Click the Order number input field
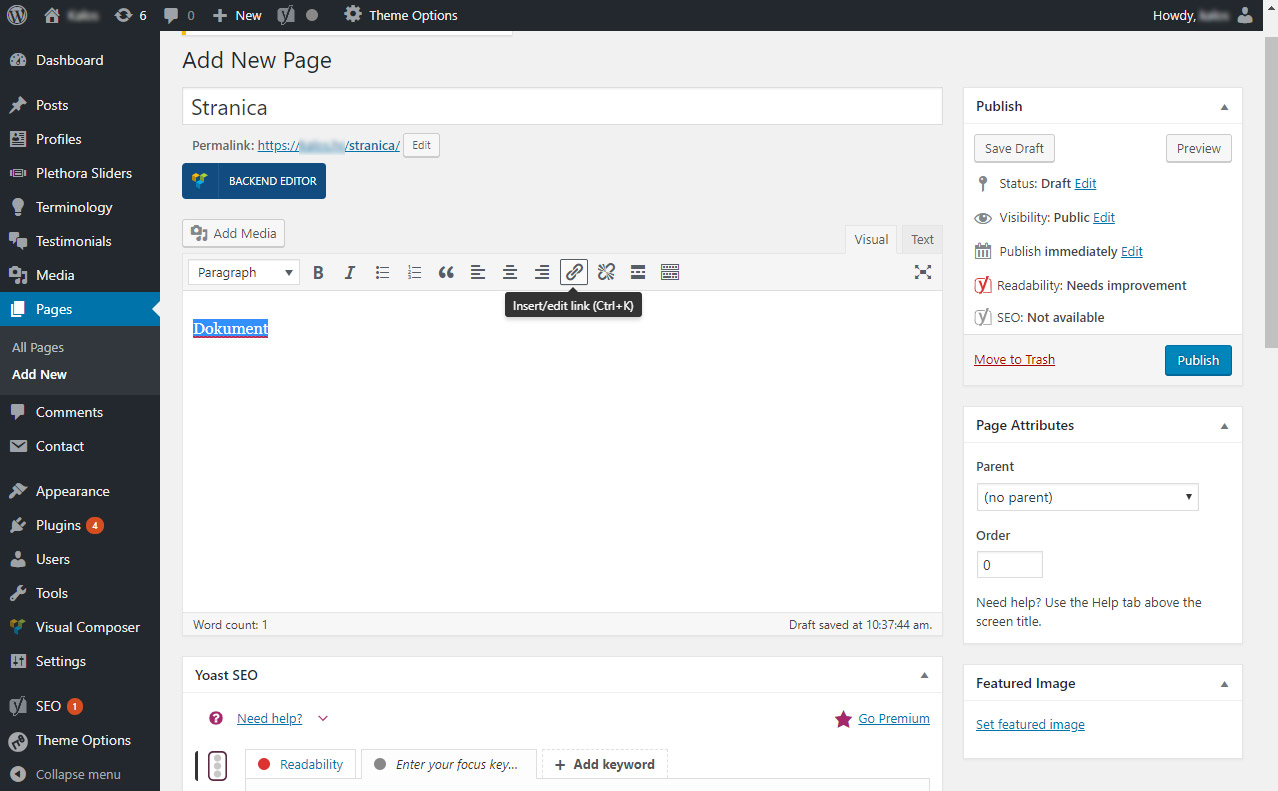The width and height of the screenshot is (1278, 791). (1009, 565)
